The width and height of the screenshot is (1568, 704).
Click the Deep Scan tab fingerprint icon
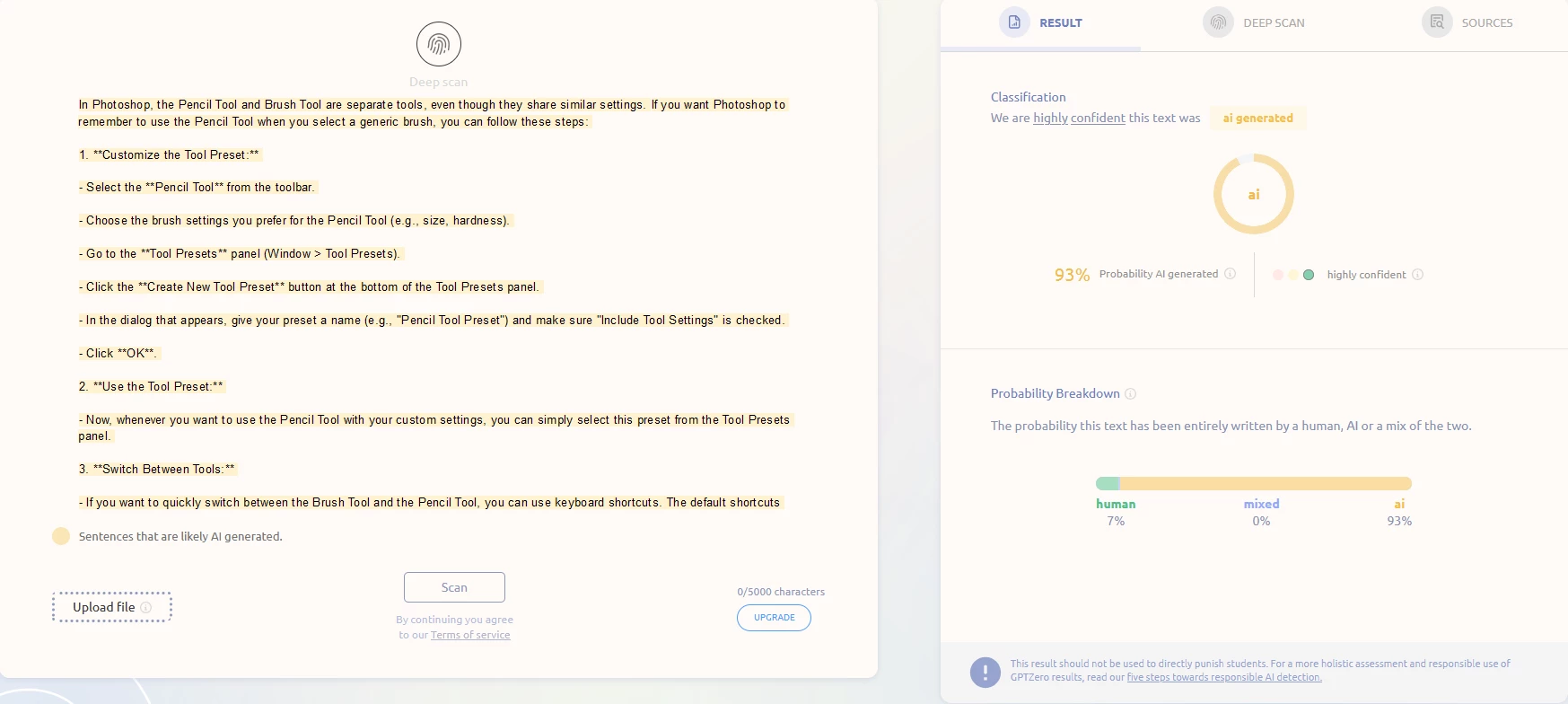1218,22
